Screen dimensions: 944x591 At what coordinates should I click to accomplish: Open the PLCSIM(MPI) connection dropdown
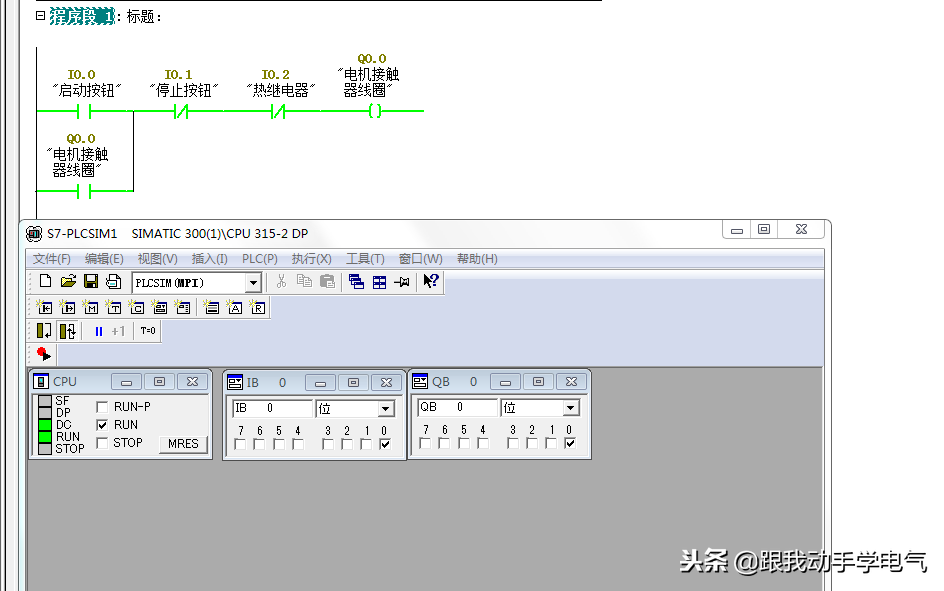(x=253, y=283)
